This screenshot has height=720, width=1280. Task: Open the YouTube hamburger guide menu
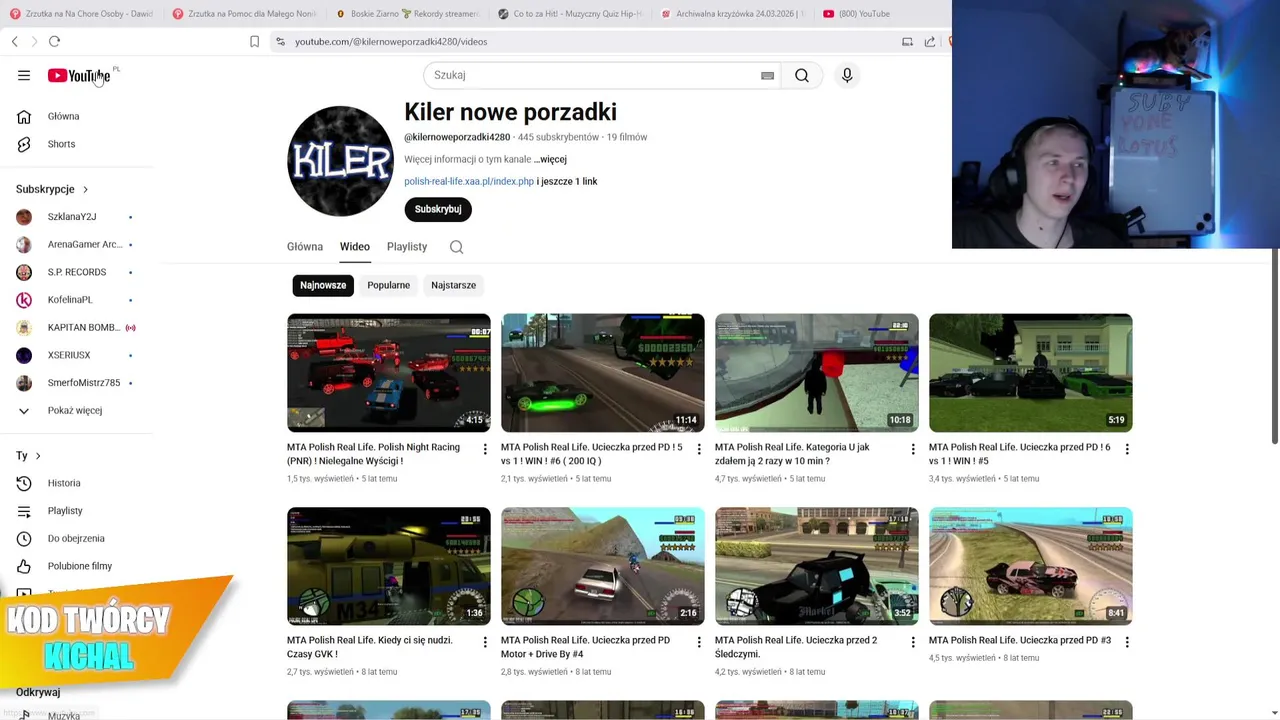pos(24,75)
